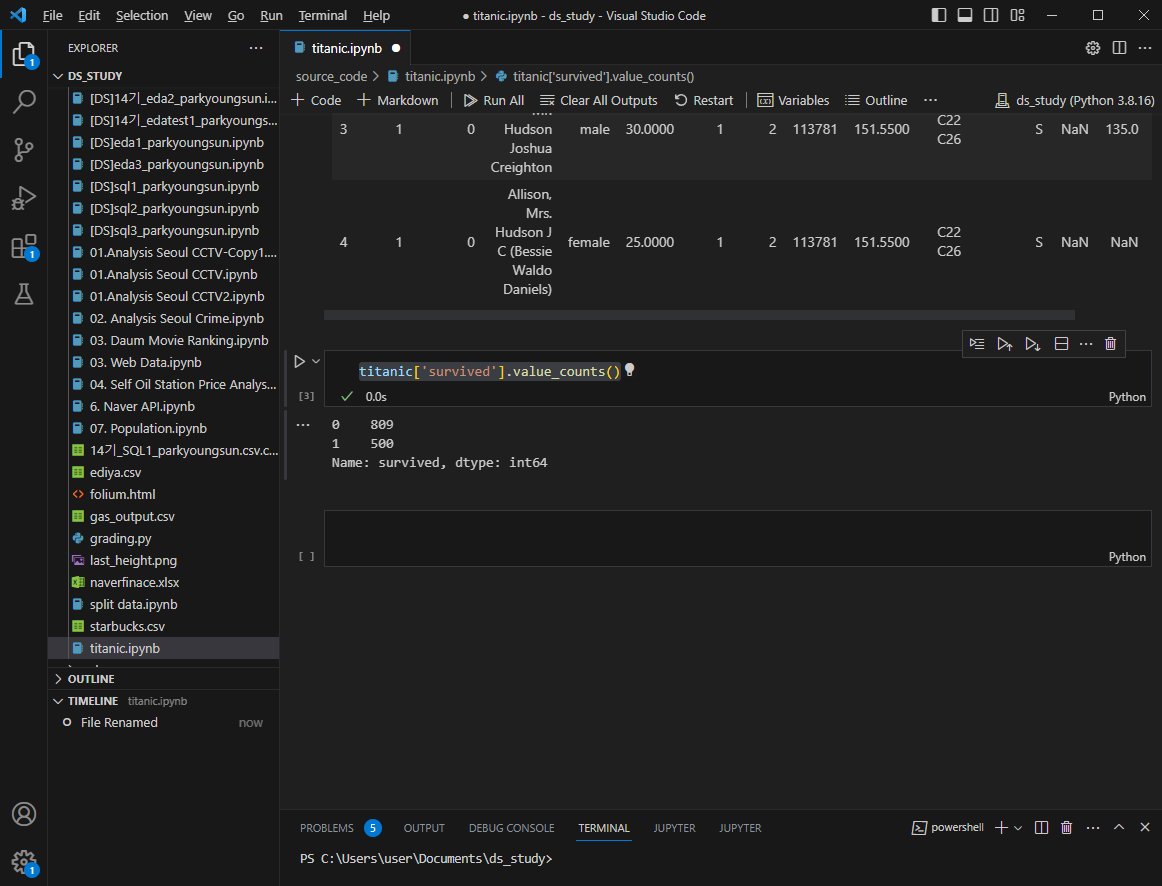1162x886 pixels.
Task: Open the Selection menu
Action: 142,16
